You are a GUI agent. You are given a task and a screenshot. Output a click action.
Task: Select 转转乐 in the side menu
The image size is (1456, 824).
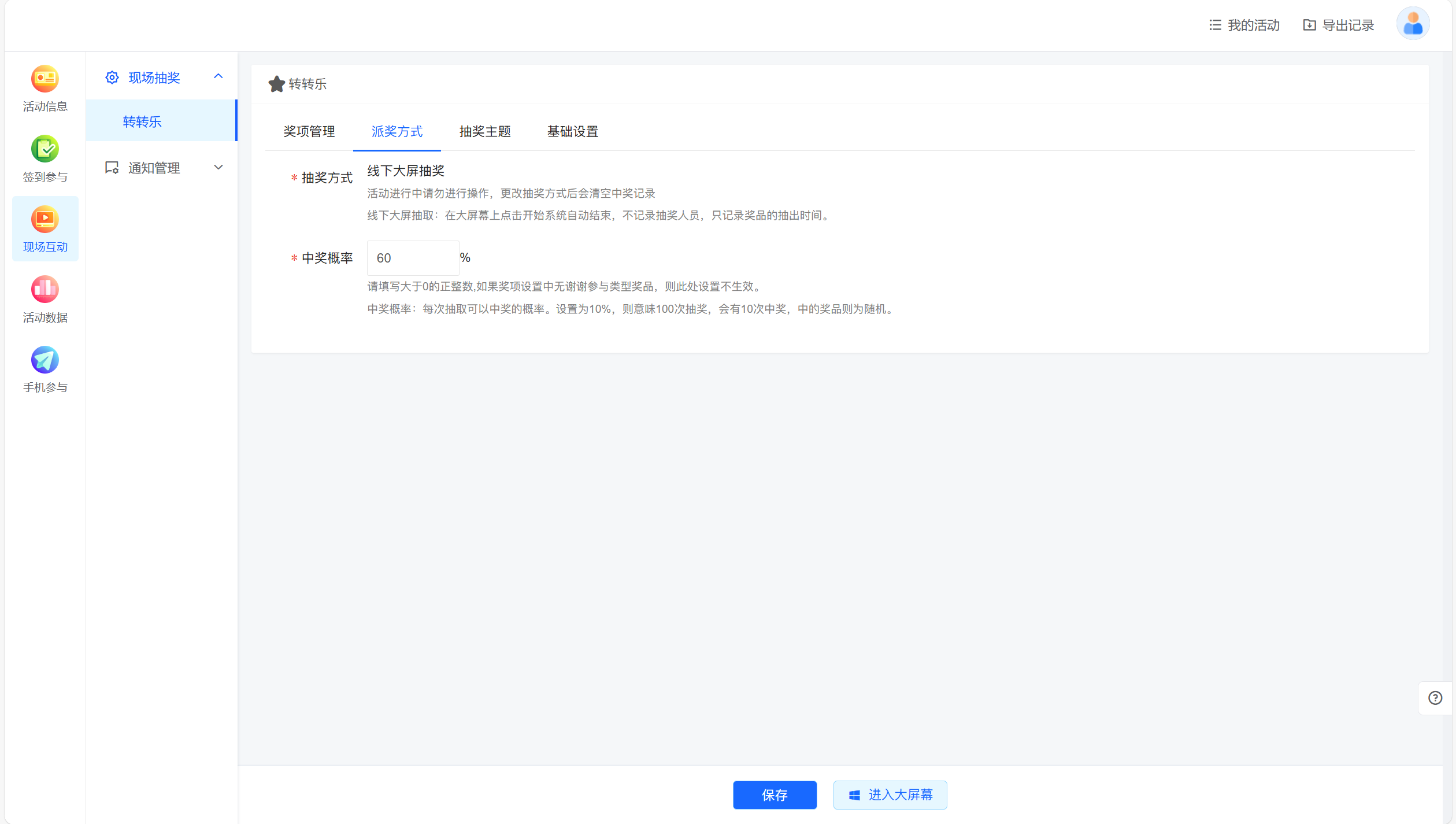pyautogui.click(x=161, y=121)
